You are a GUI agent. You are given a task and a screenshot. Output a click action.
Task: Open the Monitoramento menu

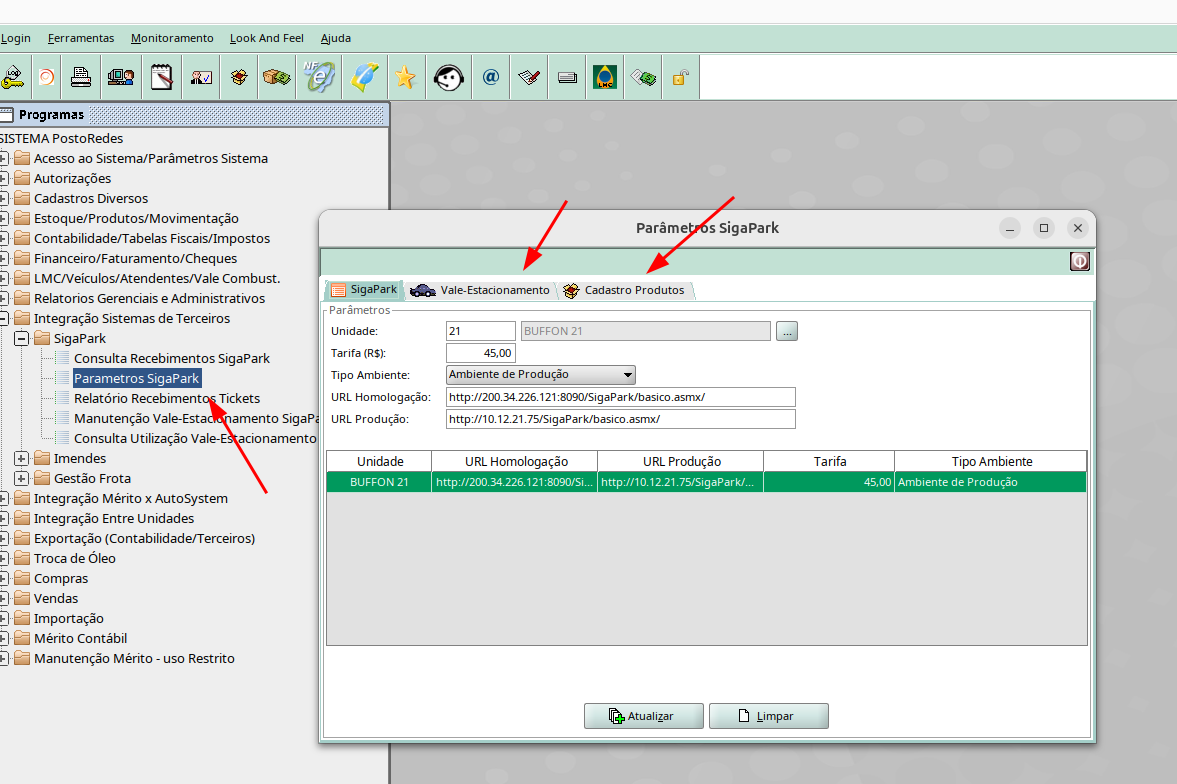pyautogui.click(x=172, y=38)
